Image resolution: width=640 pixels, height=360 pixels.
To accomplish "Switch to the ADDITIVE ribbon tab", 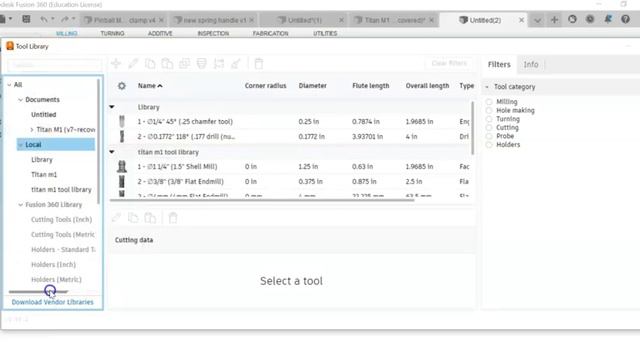I will (160, 33).
